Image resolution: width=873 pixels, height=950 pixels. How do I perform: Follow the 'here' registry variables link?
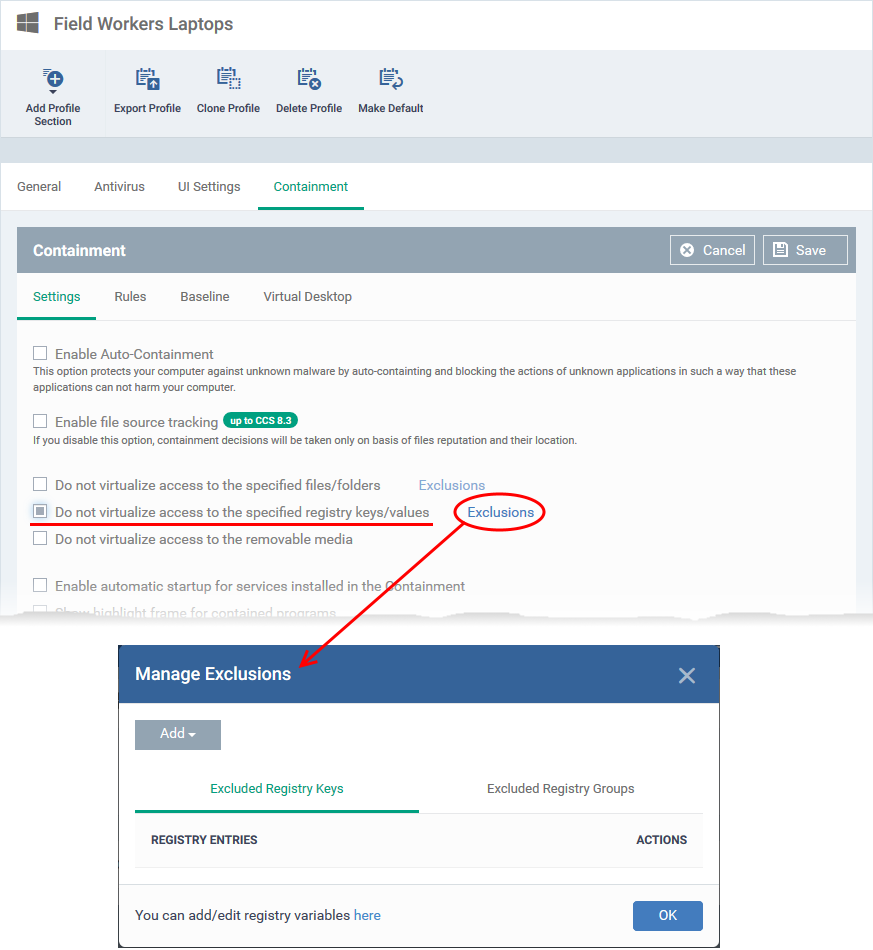(367, 915)
